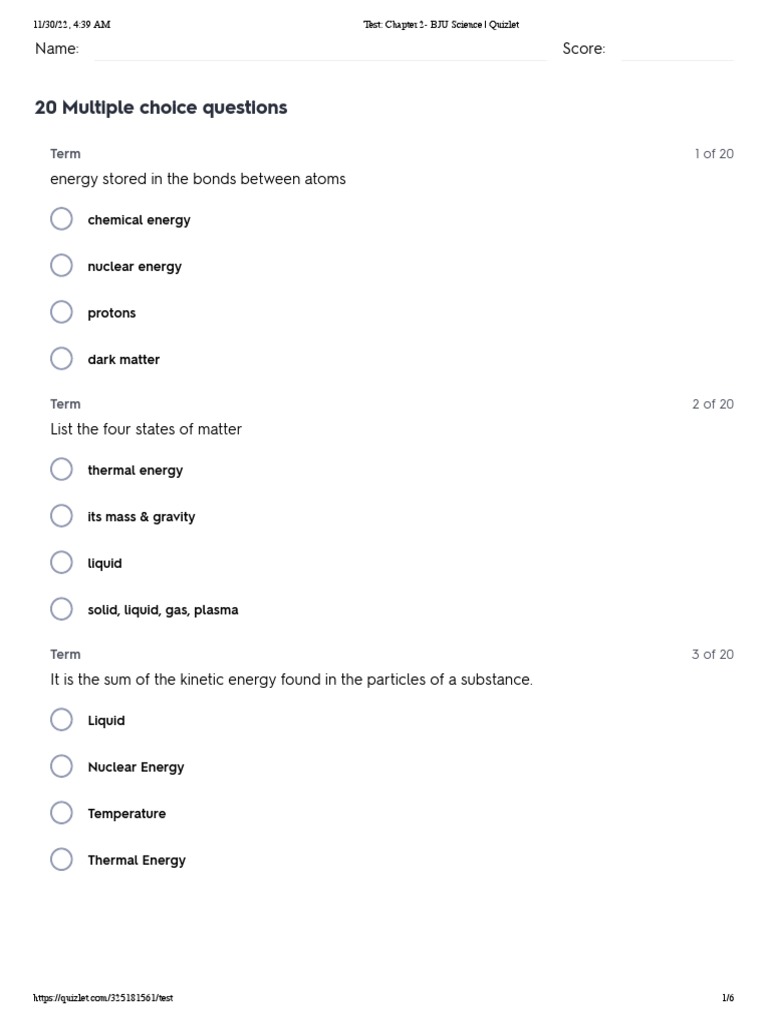Viewport: 768px width, 1024px height.
Task: Click the Score input line
Action: click(677, 50)
